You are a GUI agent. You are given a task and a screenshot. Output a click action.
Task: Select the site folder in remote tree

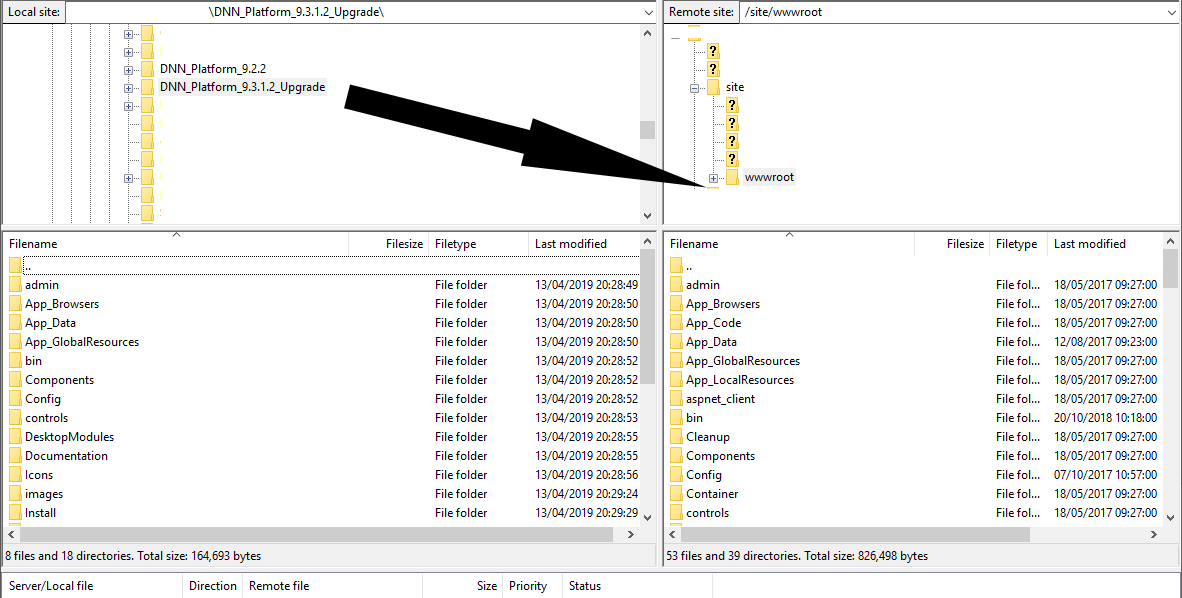(x=734, y=87)
